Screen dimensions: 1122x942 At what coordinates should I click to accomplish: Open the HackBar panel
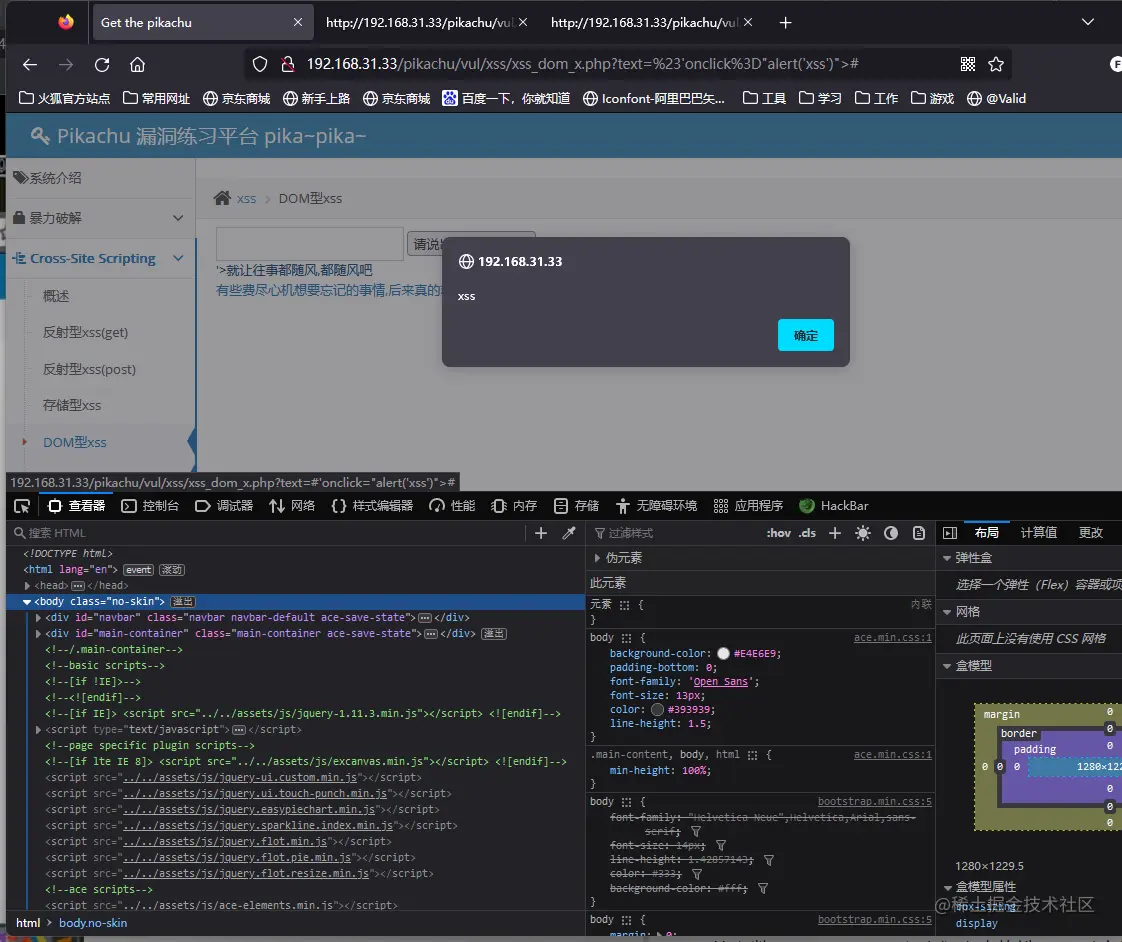(x=834, y=506)
